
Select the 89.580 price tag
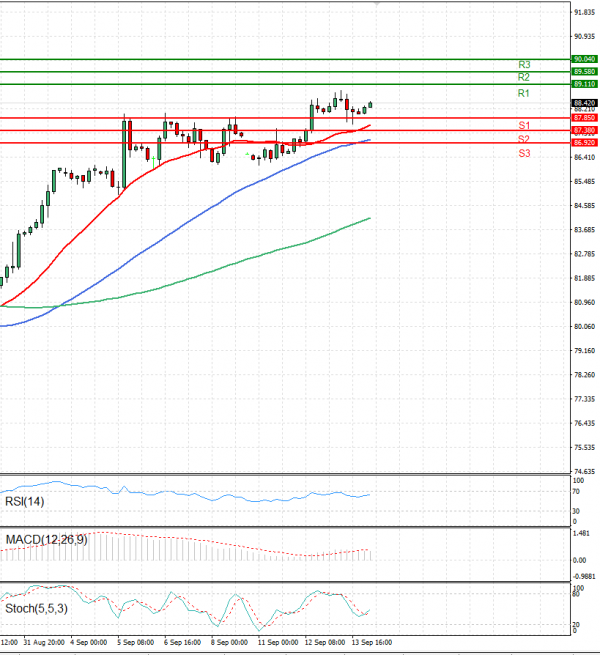pos(585,72)
